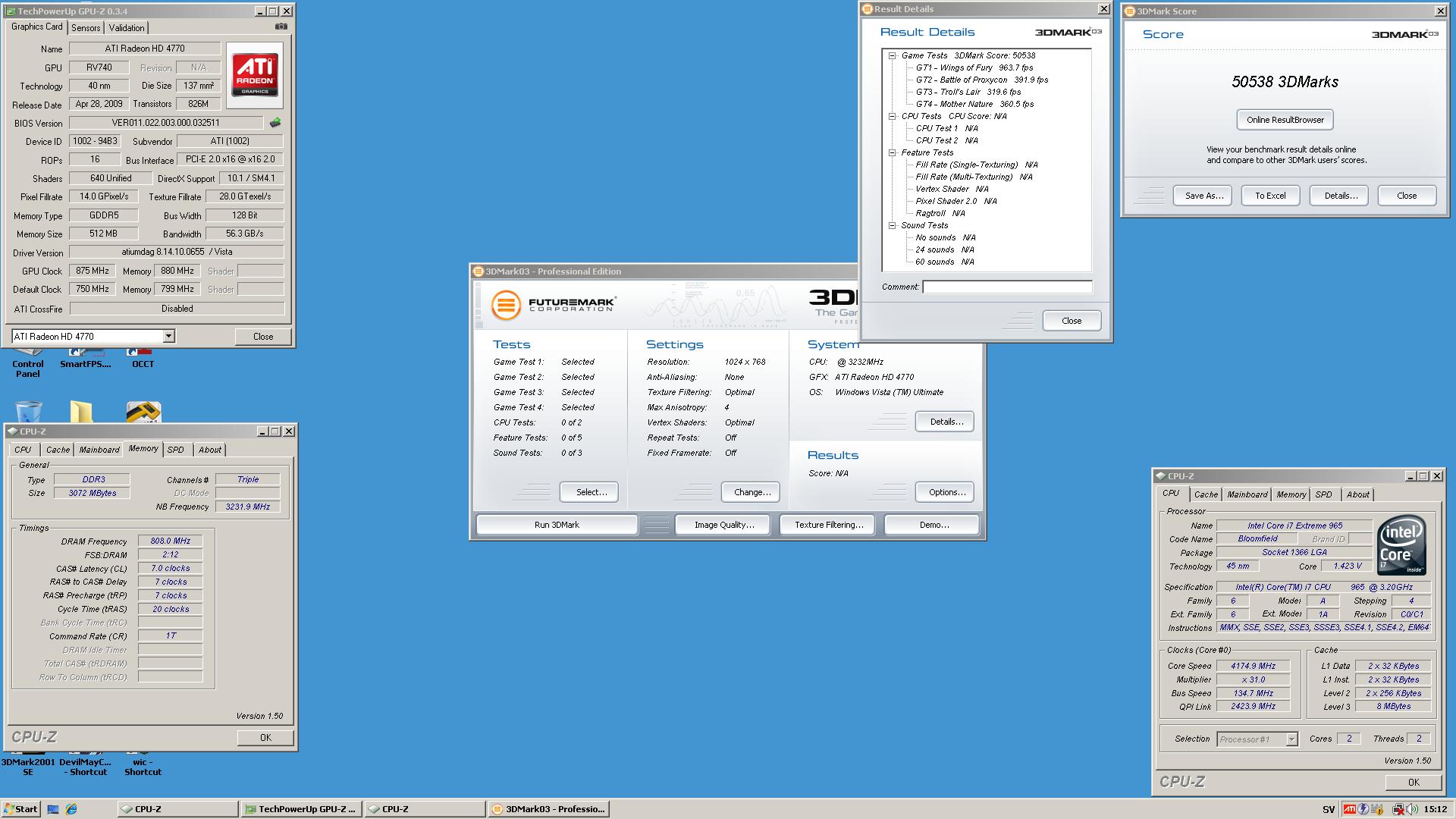This screenshot has width=1456, height=819.
Task: Click the Show Desktop quick launch icon
Action: (53, 809)
